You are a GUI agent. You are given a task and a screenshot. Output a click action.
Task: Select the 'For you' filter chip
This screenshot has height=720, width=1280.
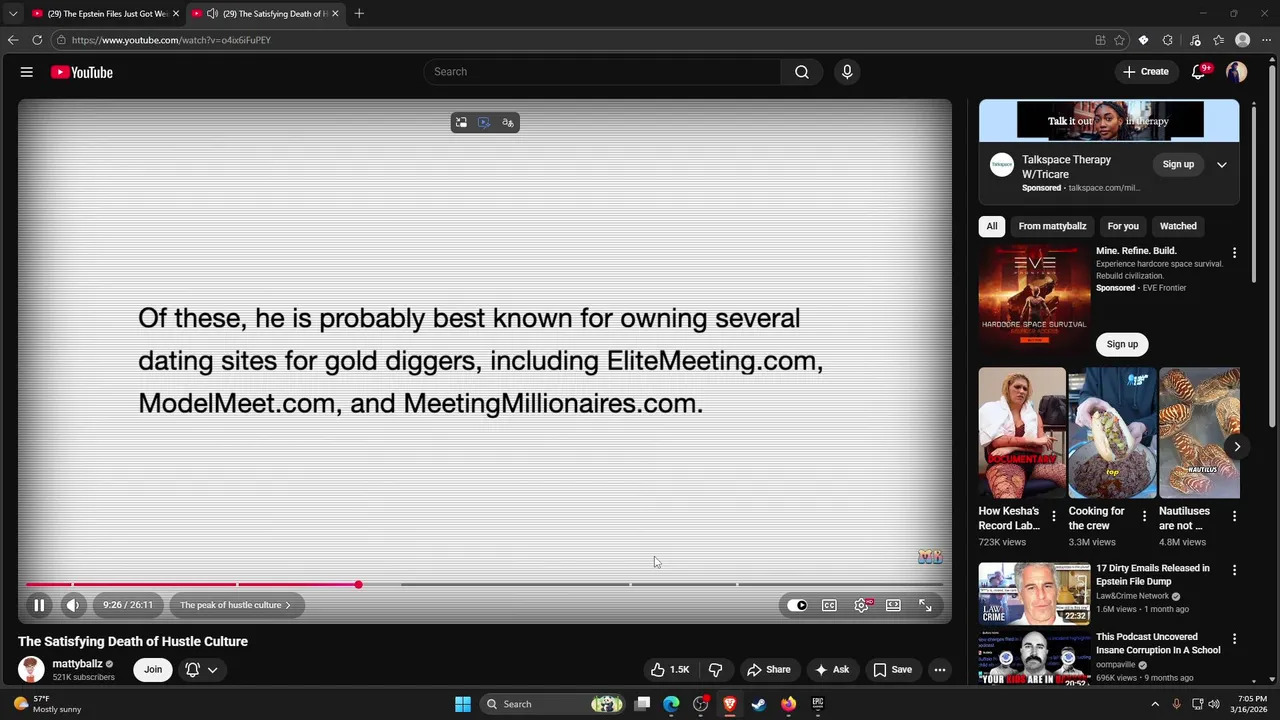[1123, 226]
